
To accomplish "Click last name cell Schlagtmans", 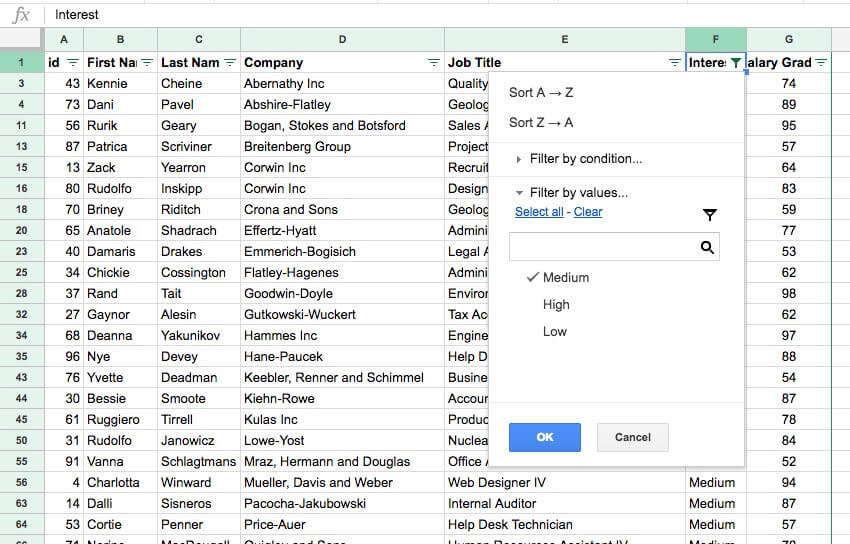I will pos(199,462).
